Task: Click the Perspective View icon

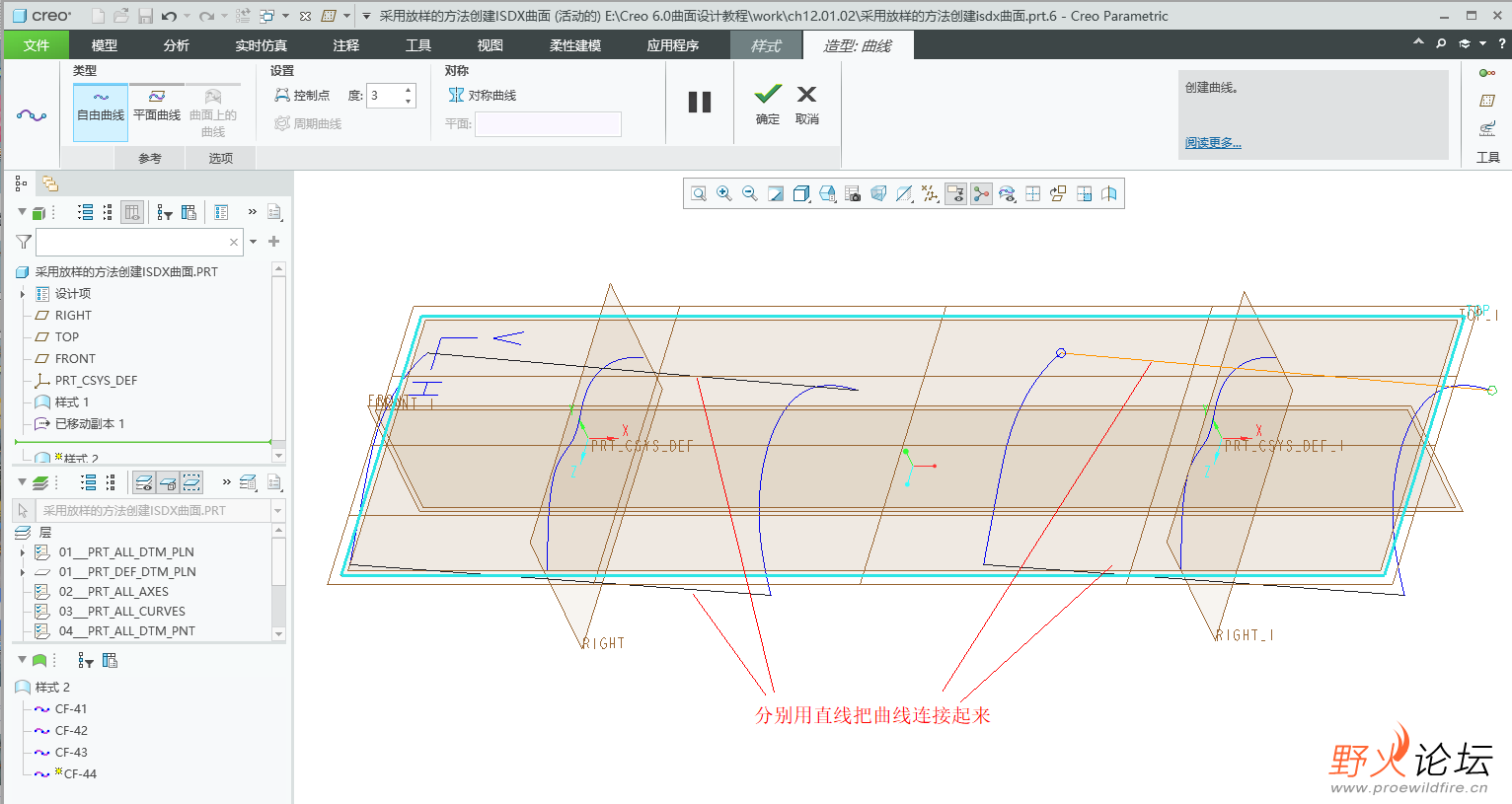Action: 878,194
